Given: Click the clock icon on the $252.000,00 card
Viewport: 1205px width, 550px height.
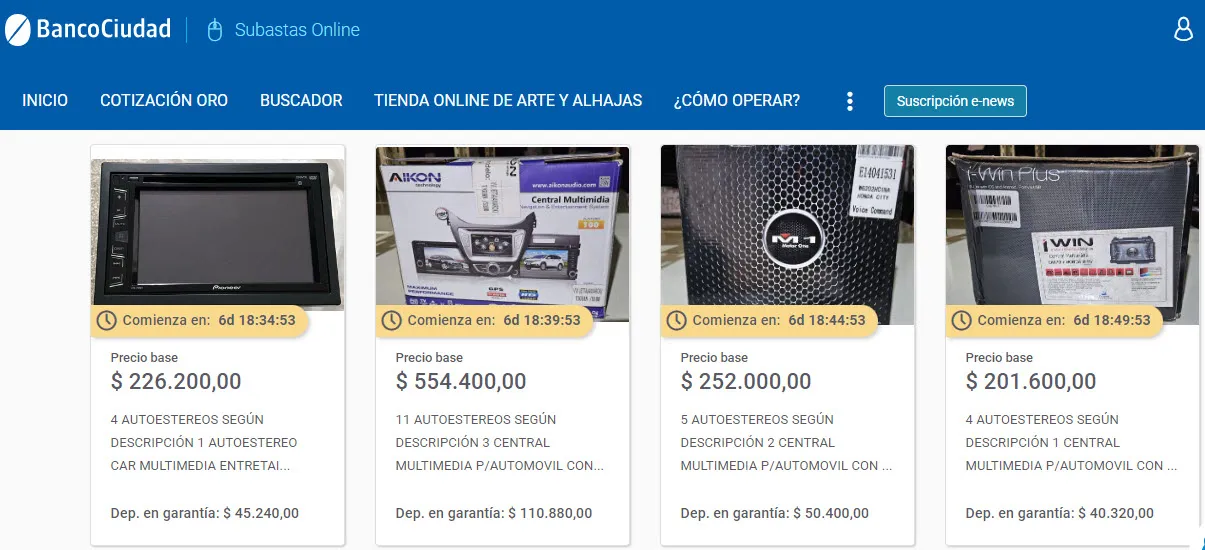Looking at the screenshot, I should [x=677, y=321].
